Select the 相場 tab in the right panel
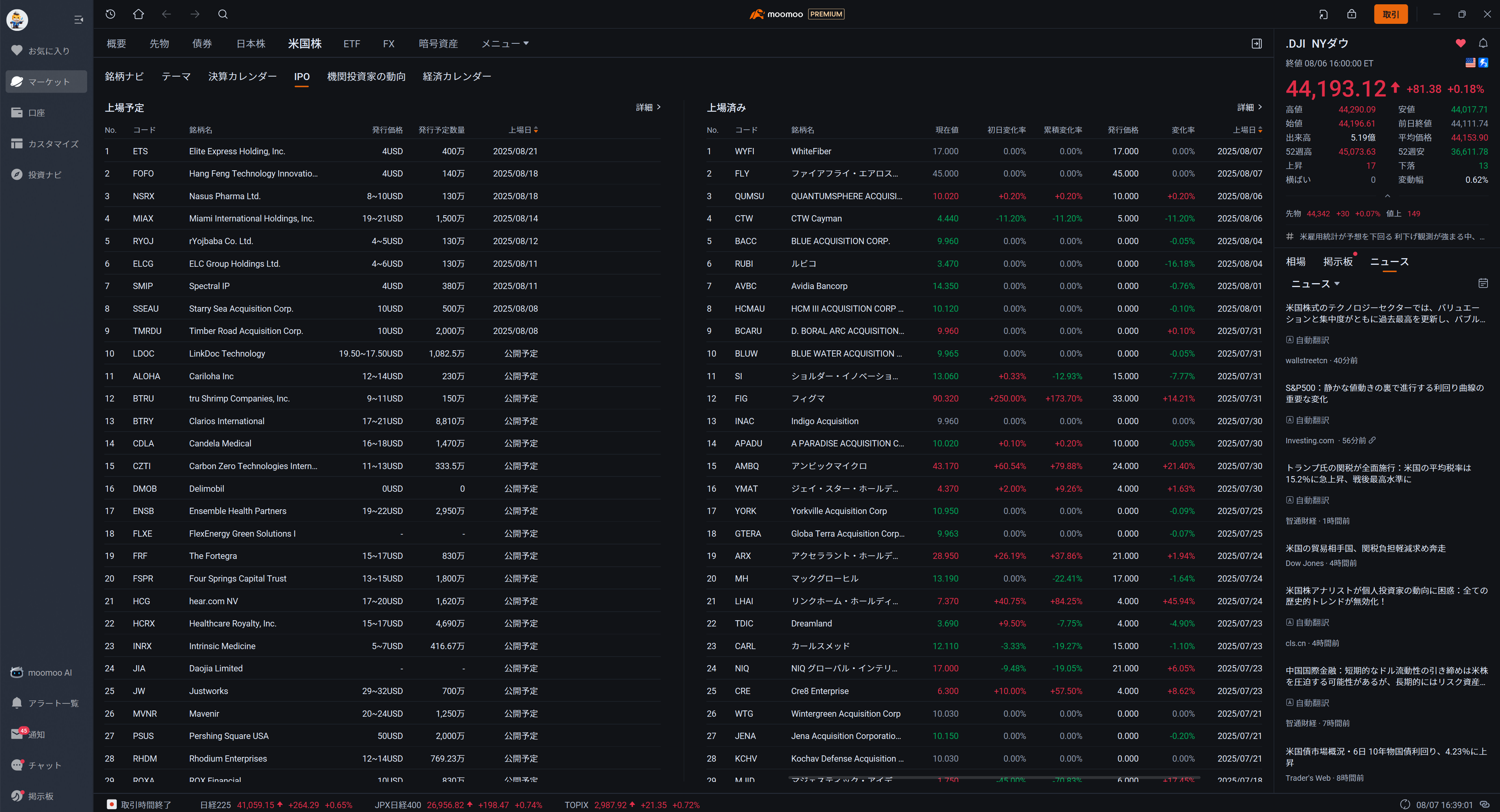 [x=1296, y=261]
